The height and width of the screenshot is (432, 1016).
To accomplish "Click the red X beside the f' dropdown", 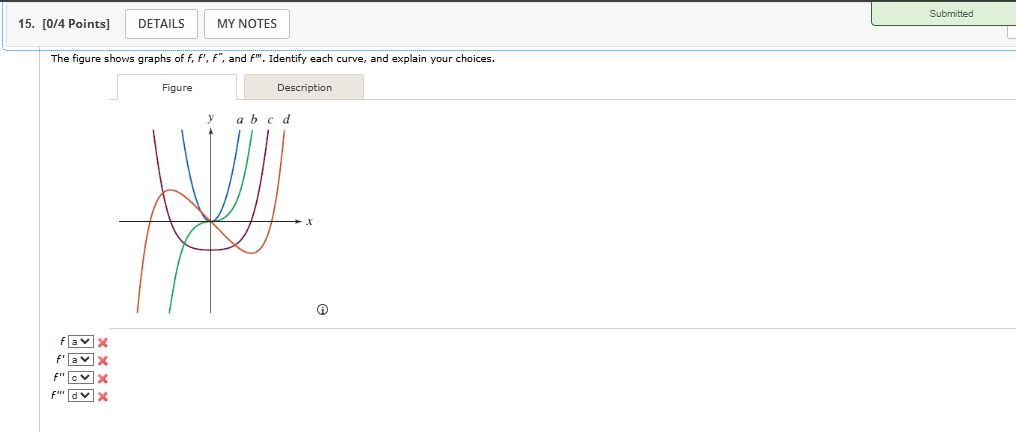I will point(102,361).
